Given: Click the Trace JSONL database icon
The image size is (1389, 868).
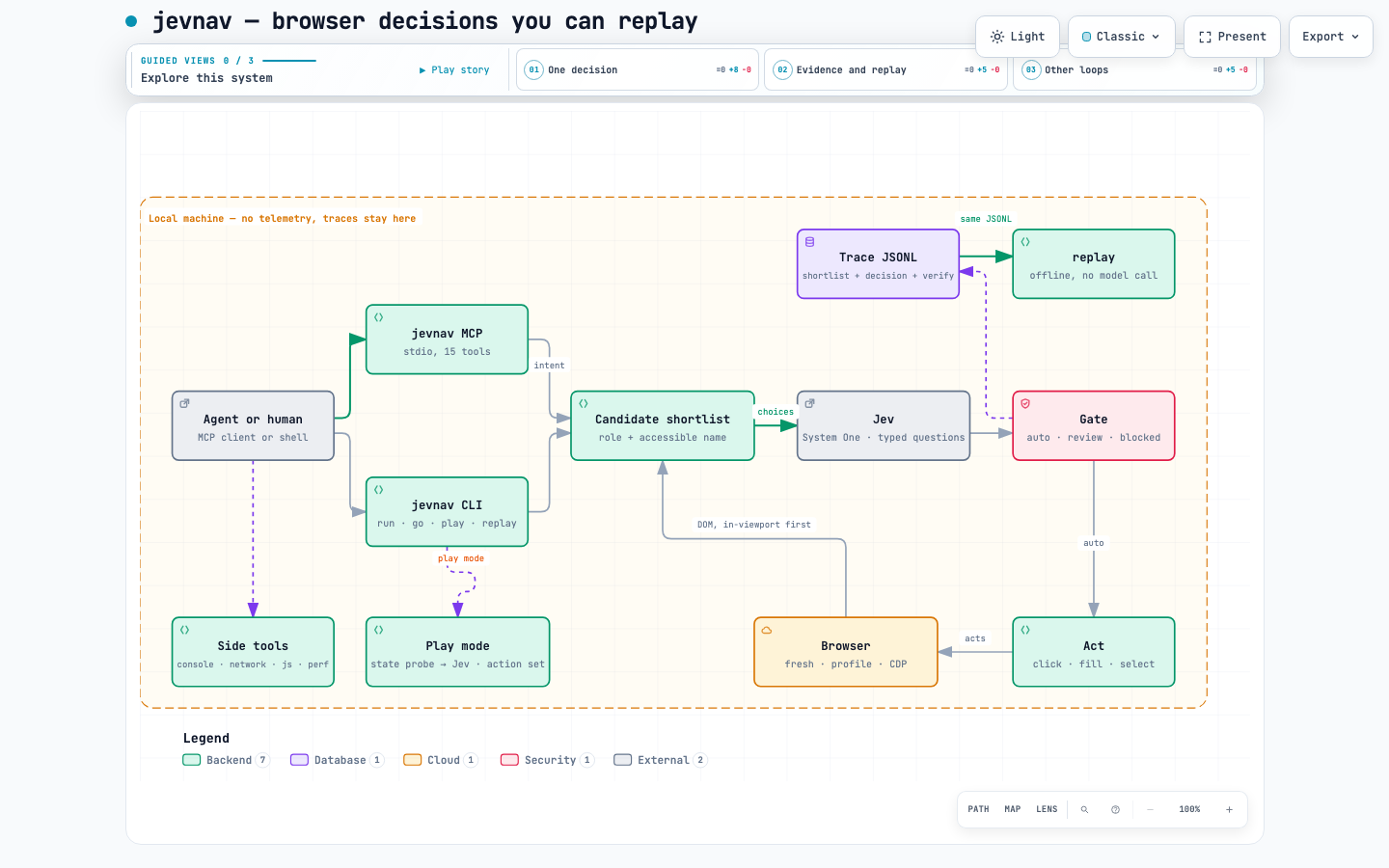Looking at the screenshot, I should [x=810, y=242].
